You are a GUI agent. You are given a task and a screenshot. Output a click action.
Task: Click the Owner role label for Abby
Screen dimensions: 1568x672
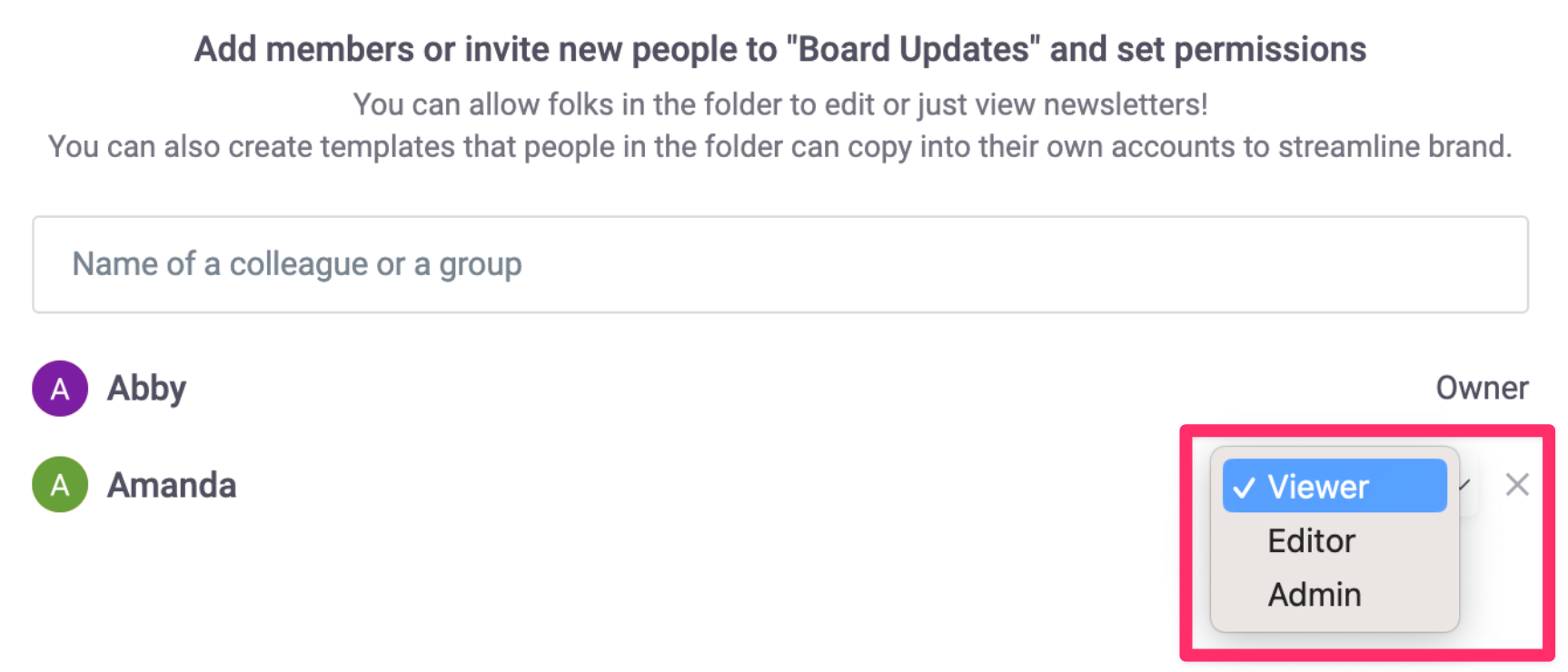[1481, 388]
